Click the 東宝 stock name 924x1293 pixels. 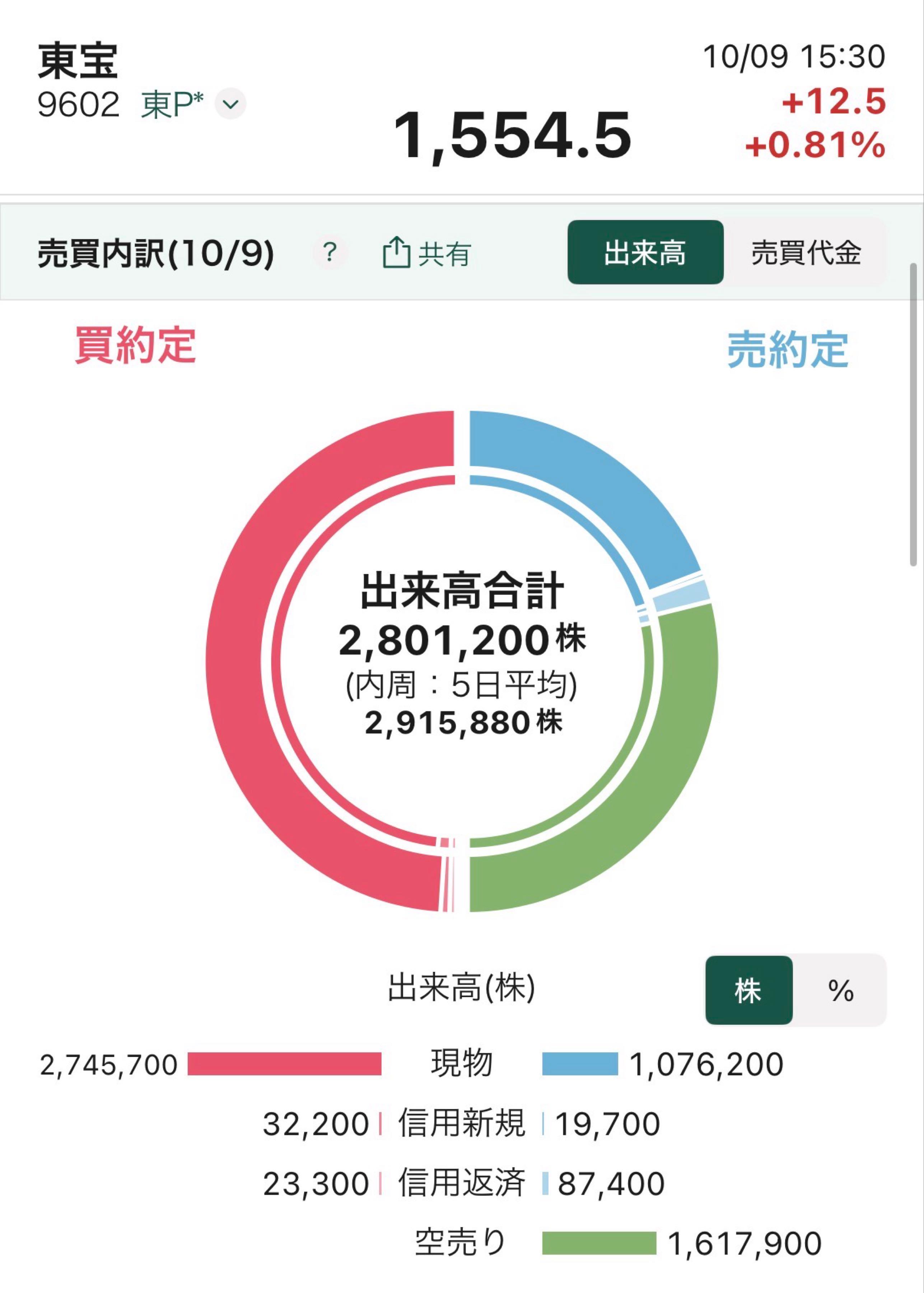click(x=78, y=60)
